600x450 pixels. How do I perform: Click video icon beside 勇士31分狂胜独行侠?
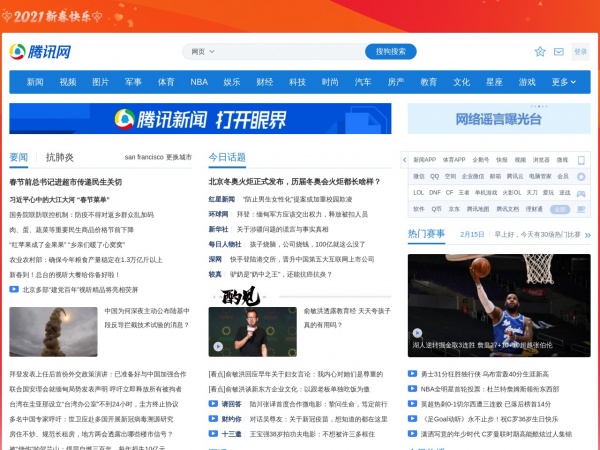click(412, 373)
